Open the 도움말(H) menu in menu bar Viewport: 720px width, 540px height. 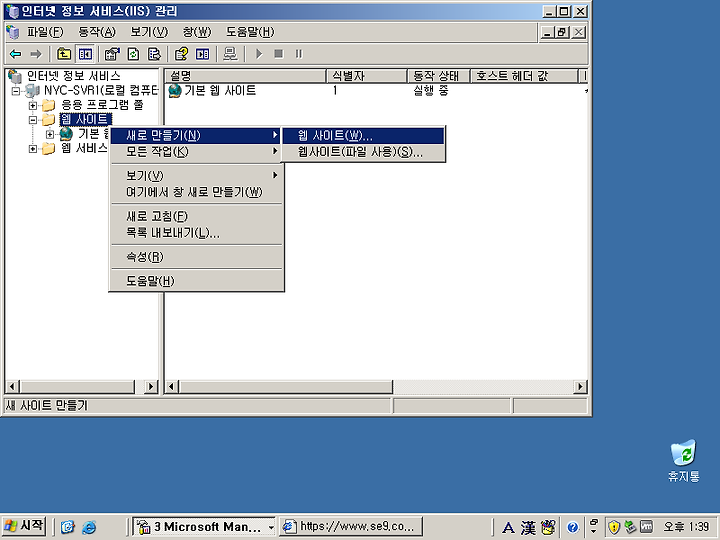pos(250,32)
